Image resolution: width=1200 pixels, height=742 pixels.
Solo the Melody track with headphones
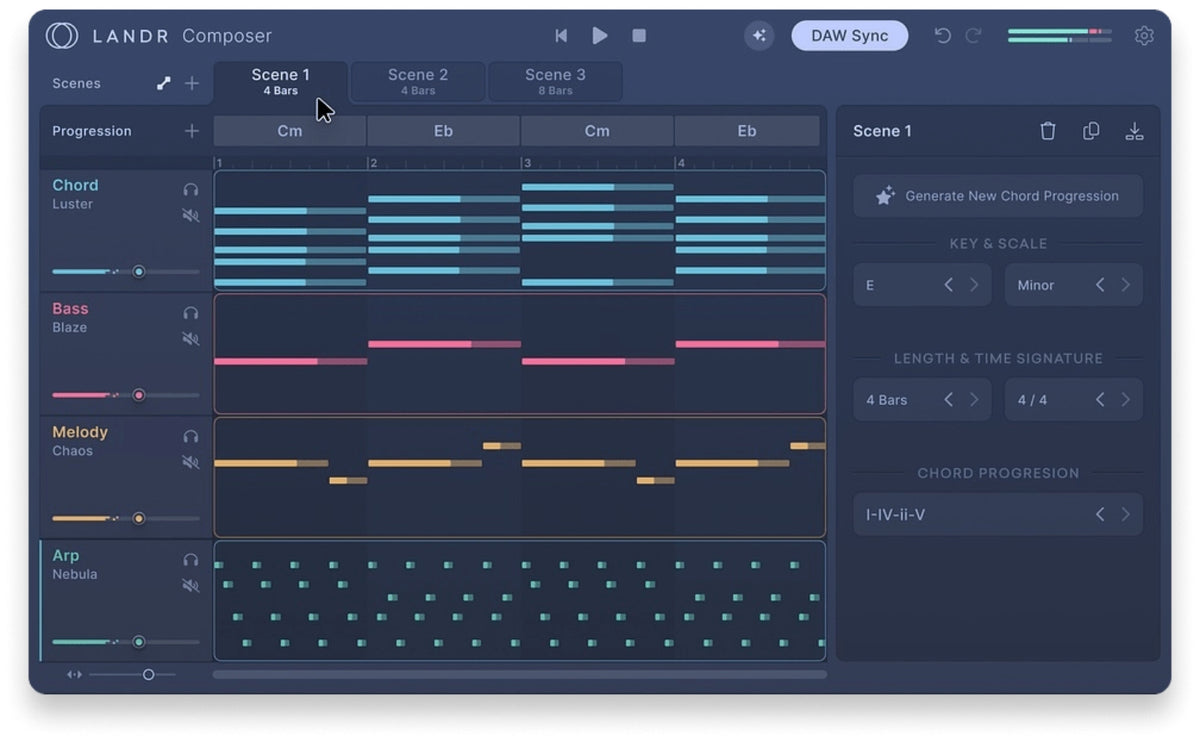tap(191, 436)
